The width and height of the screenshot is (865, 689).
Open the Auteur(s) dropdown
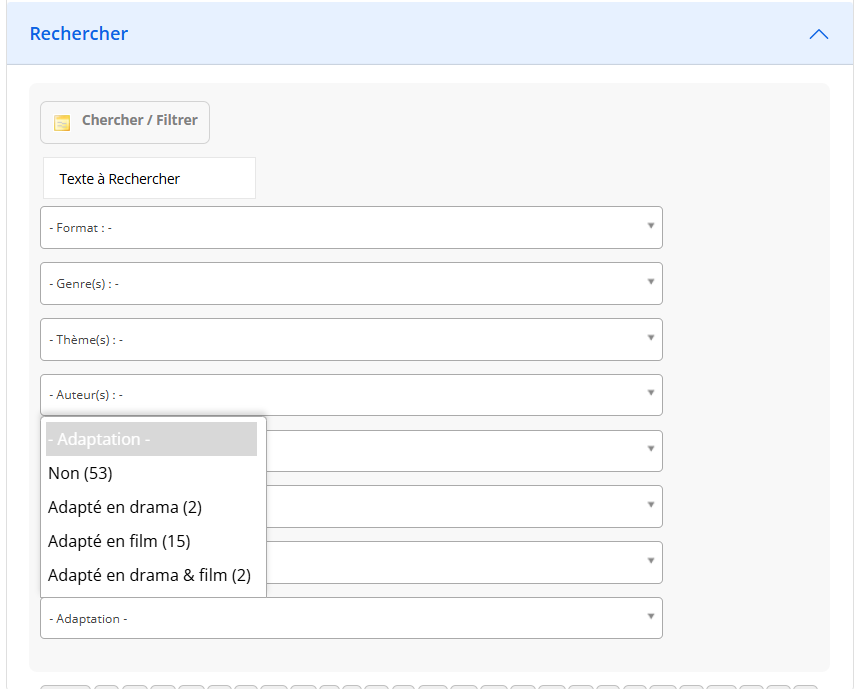pyautogui.click(x=350, y=395)
